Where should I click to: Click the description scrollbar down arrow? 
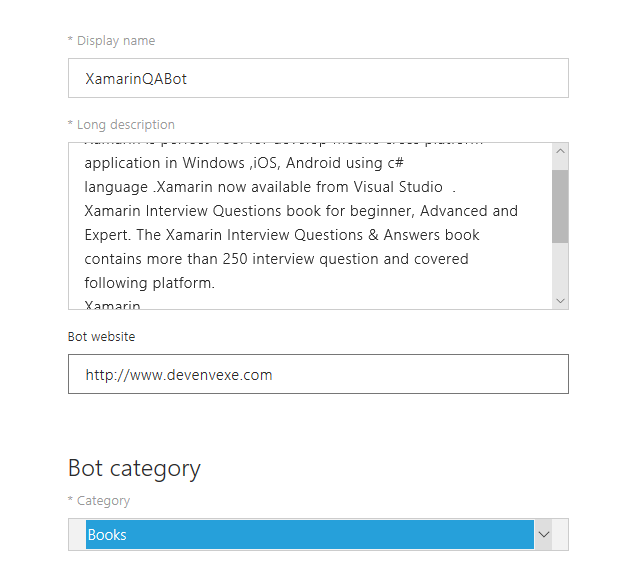point(560,300)
